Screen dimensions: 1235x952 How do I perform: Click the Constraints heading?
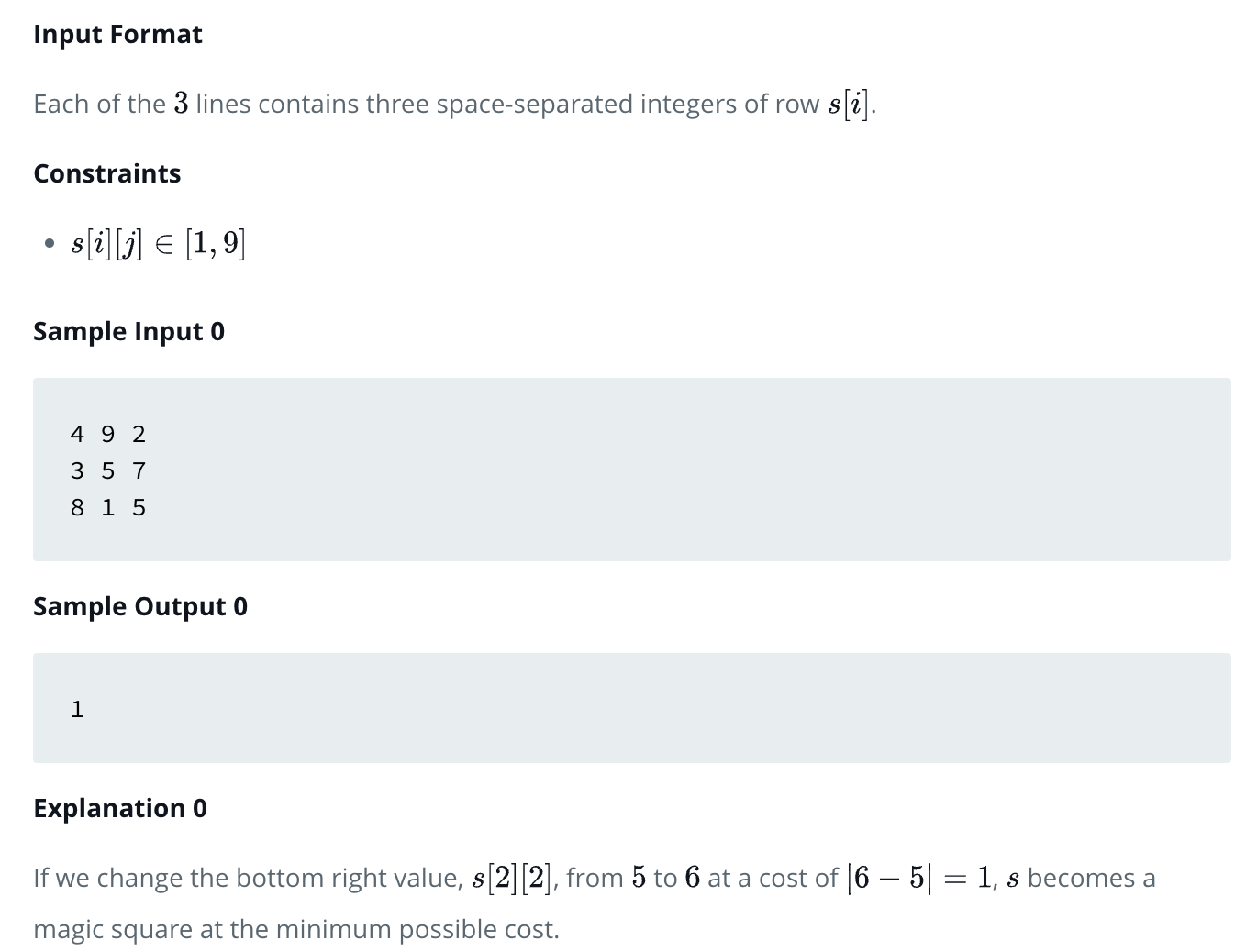(106, 173)
